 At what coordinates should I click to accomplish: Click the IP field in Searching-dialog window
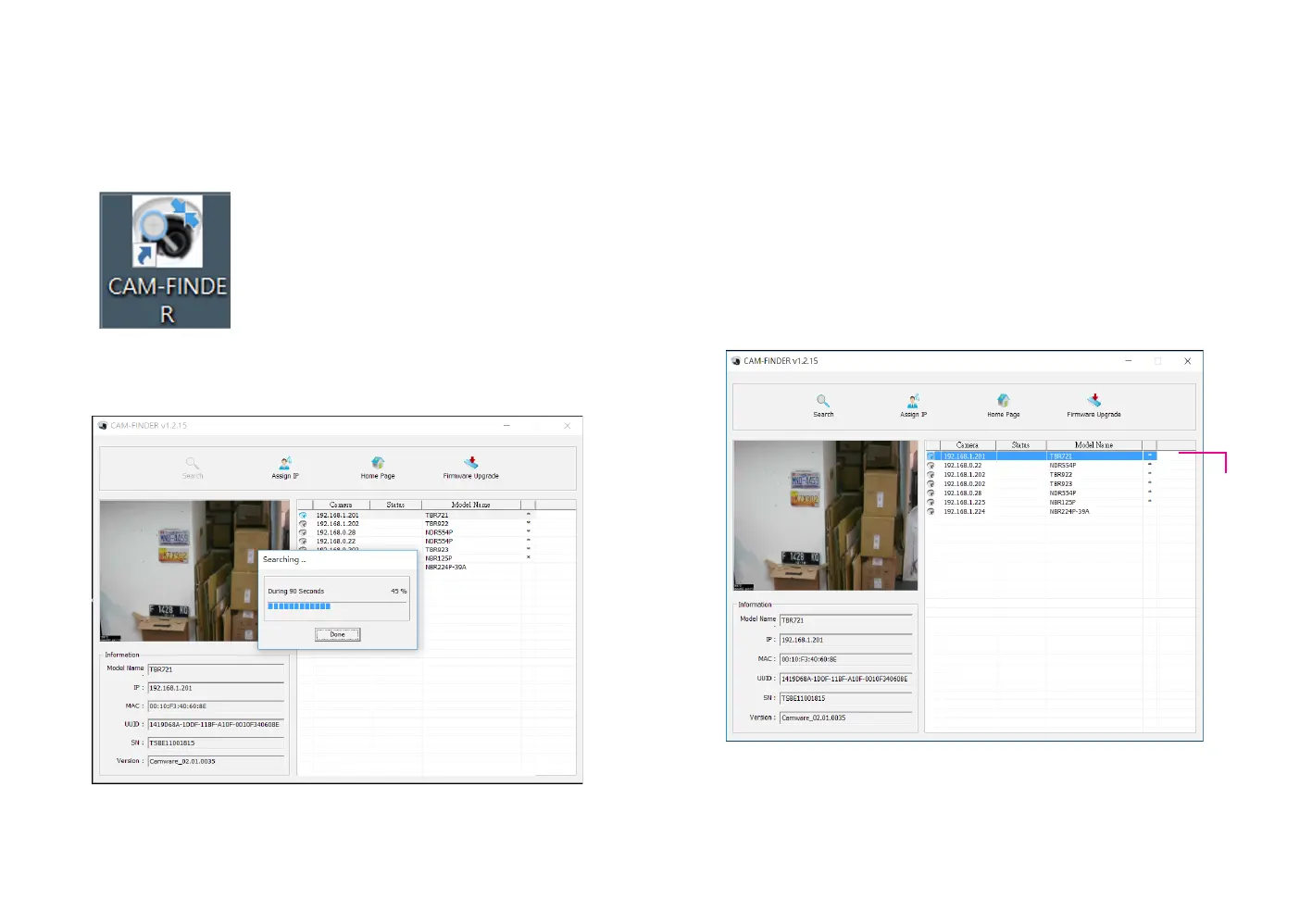pyautogui.click(x=216, y=688)
